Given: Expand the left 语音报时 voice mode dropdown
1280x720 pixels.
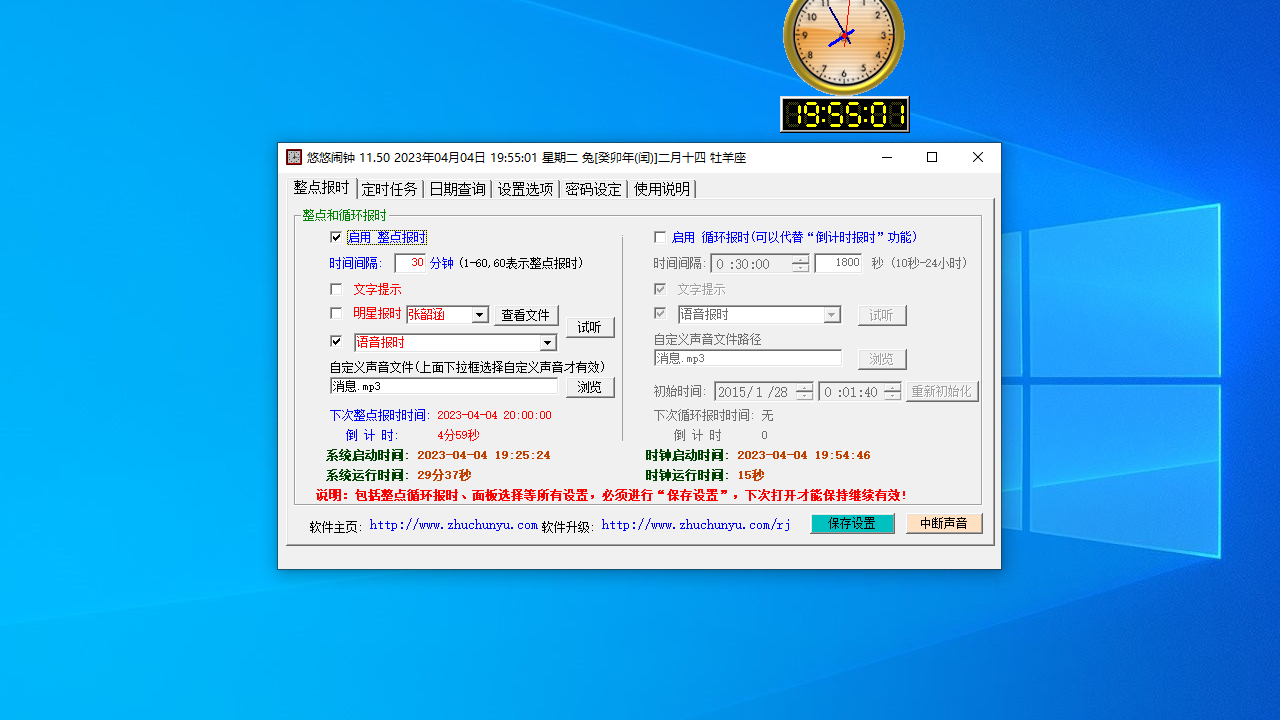Looking at the screenshot, I should [547, 342].
